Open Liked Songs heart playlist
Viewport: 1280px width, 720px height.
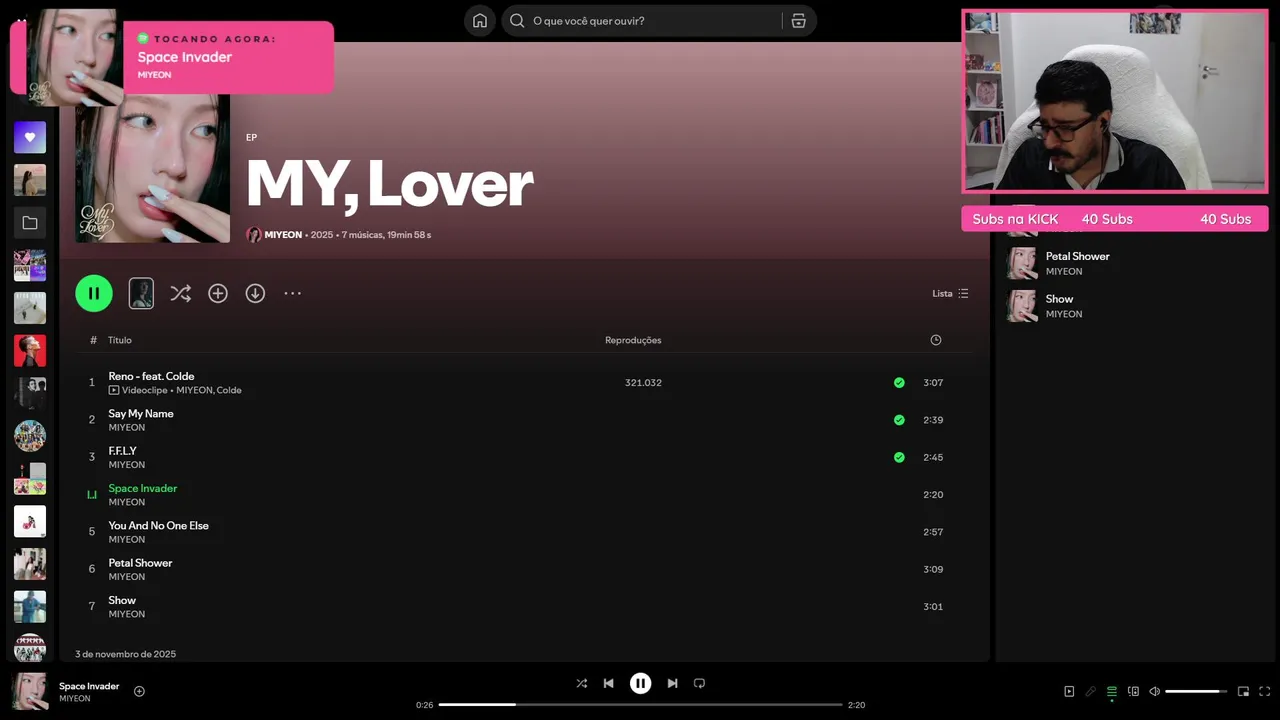[30, 137]
